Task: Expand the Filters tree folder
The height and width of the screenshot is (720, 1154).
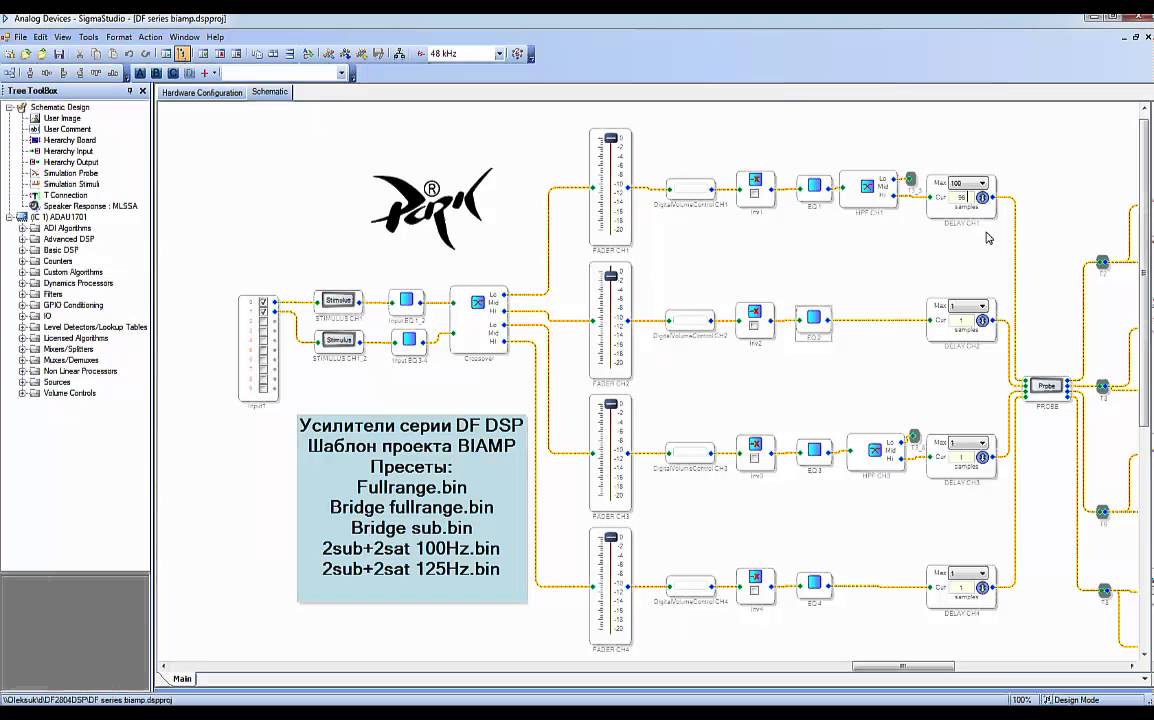Action: (22, 294)
